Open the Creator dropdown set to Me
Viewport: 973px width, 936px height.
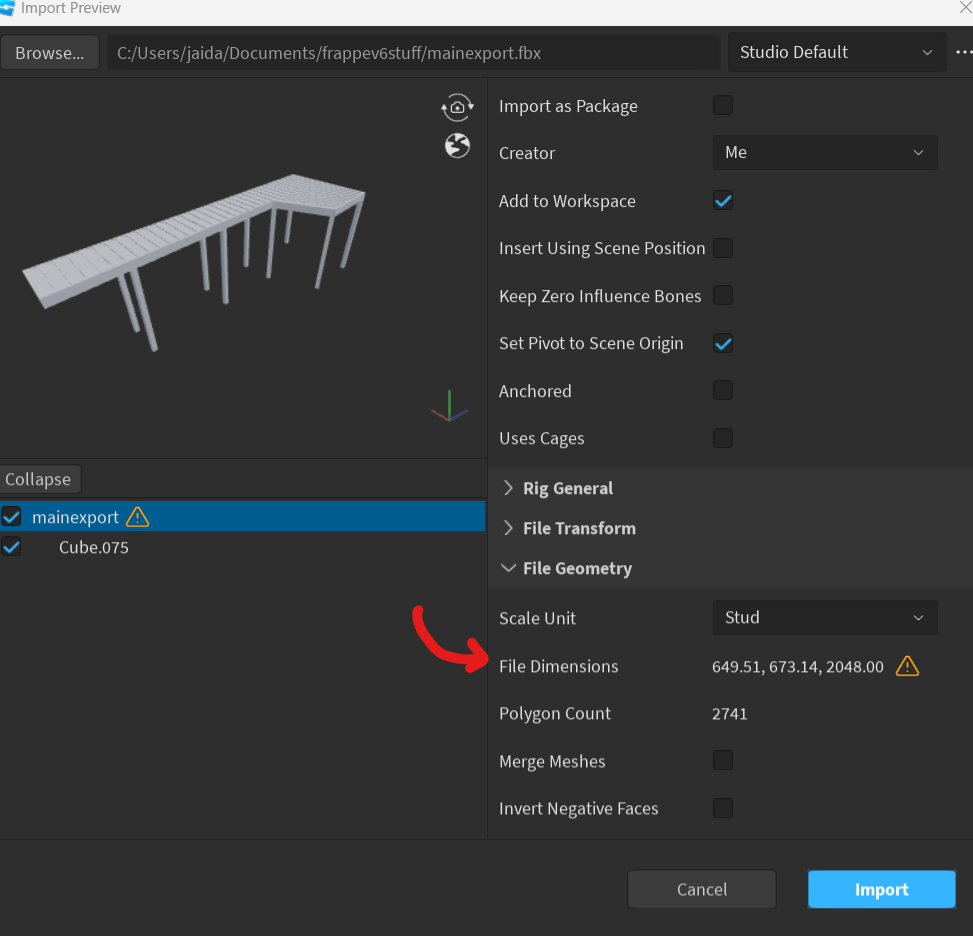coord(825,152)
